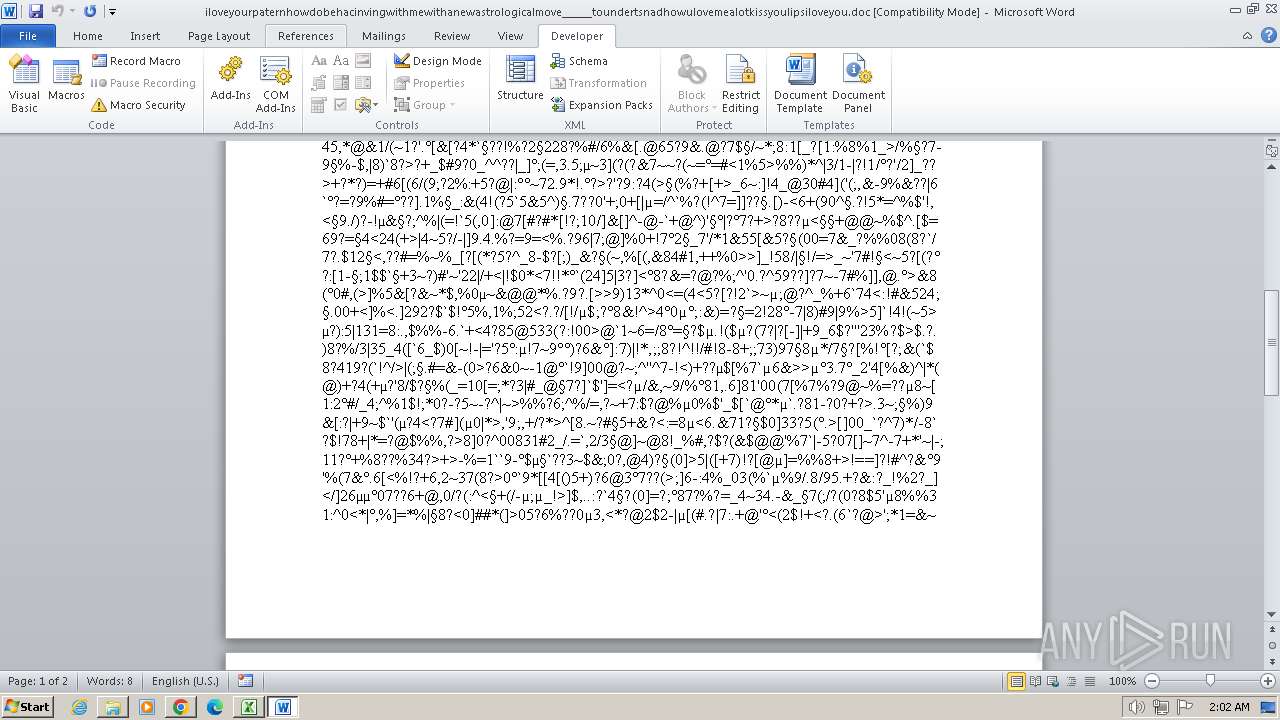Image resolution: width=1280 pixels, height=720 pixels.
Task: Switch to Web Layout view
Action: pyautogui.click(x=1053, y=681)
